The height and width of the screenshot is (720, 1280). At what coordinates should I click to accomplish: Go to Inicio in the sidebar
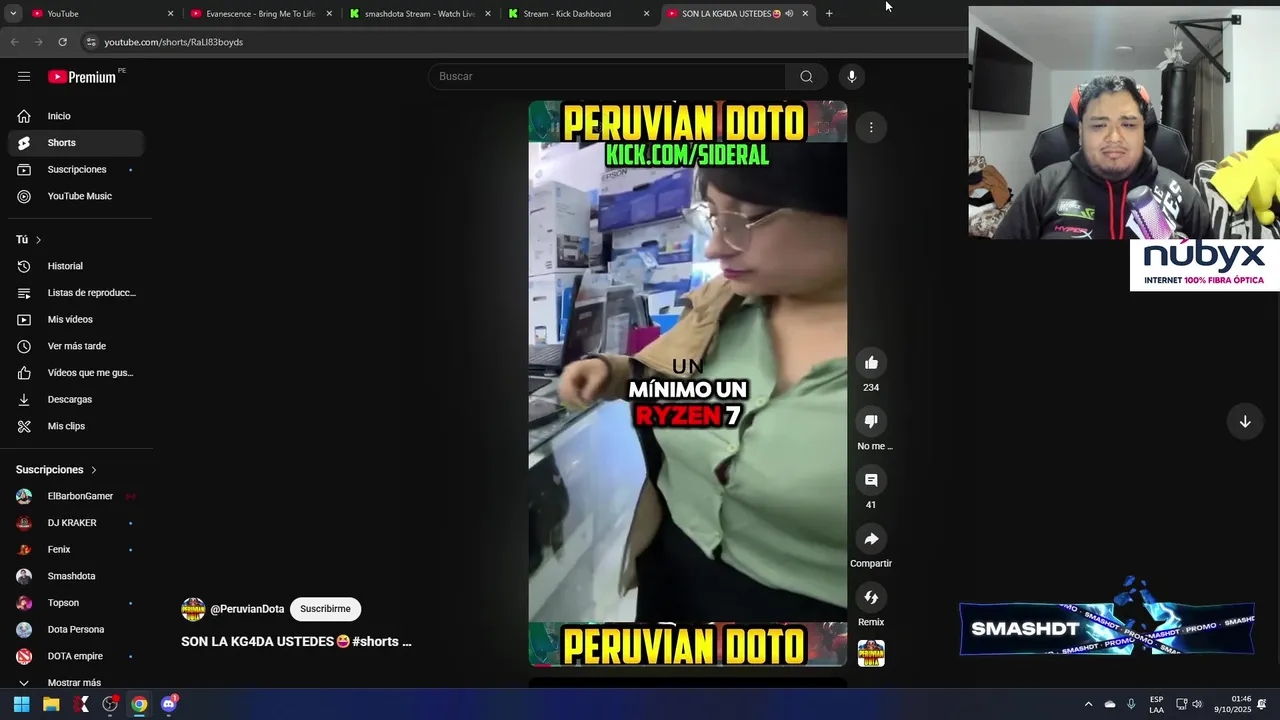click(76, 116)
